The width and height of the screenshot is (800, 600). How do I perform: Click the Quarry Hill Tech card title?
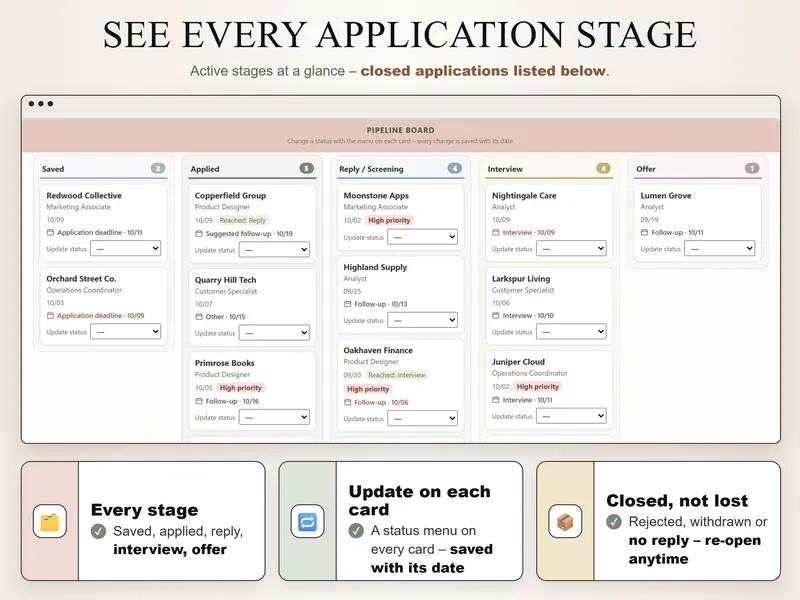226,280
